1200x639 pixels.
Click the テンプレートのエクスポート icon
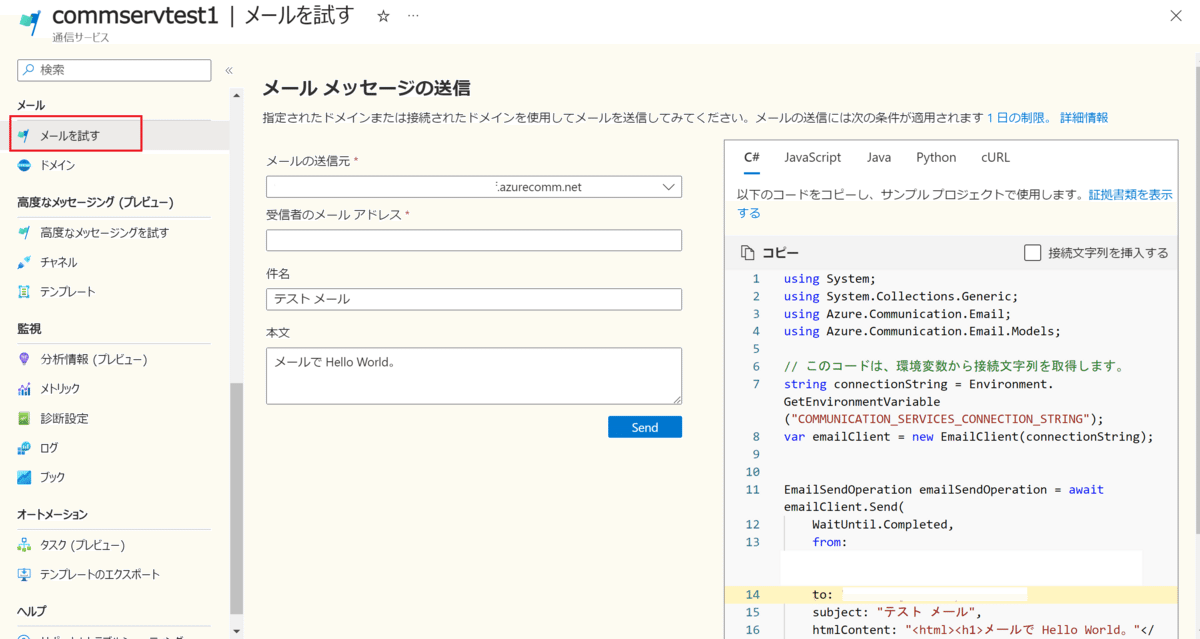[24, 575]
